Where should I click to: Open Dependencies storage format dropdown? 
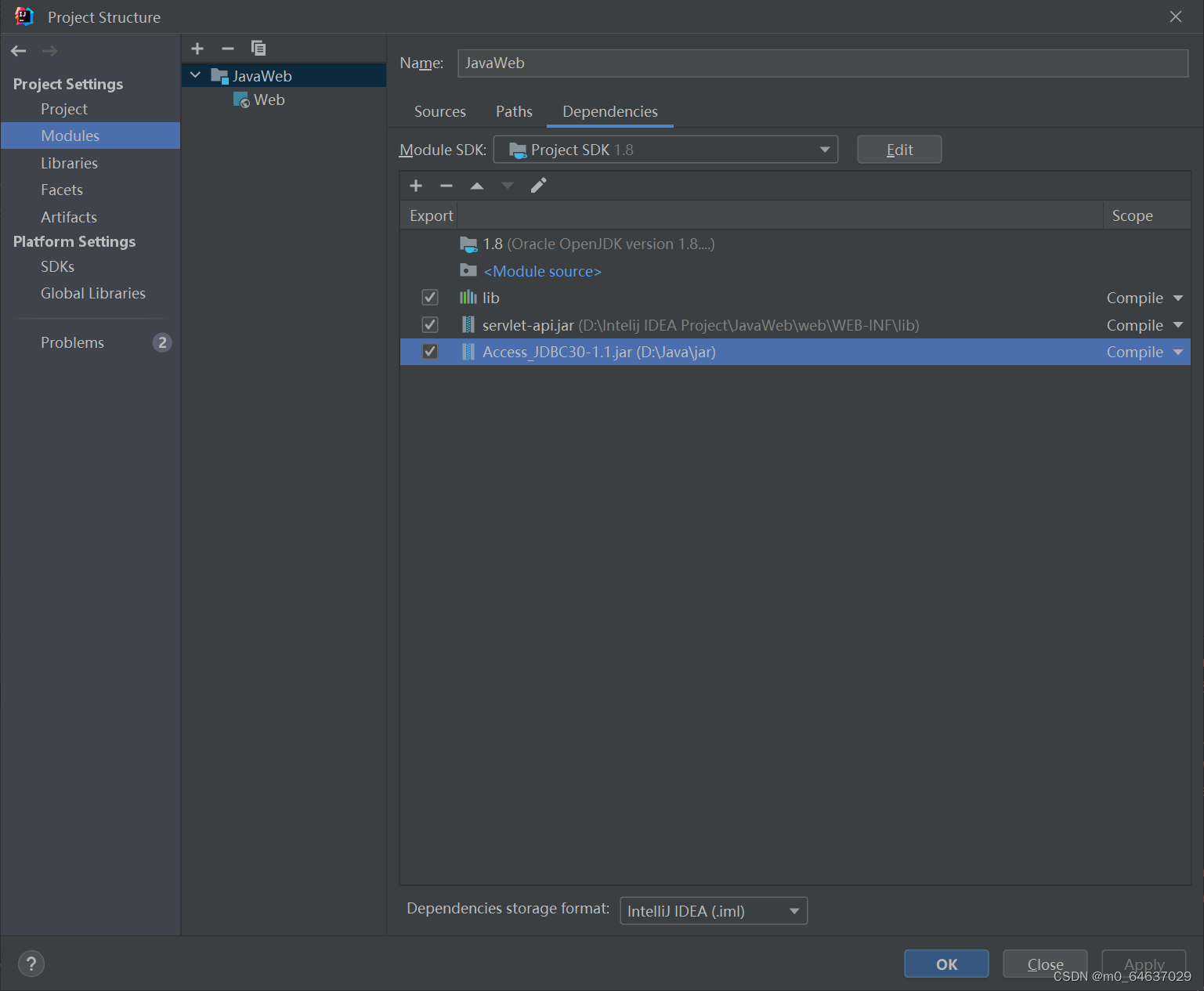714,911
